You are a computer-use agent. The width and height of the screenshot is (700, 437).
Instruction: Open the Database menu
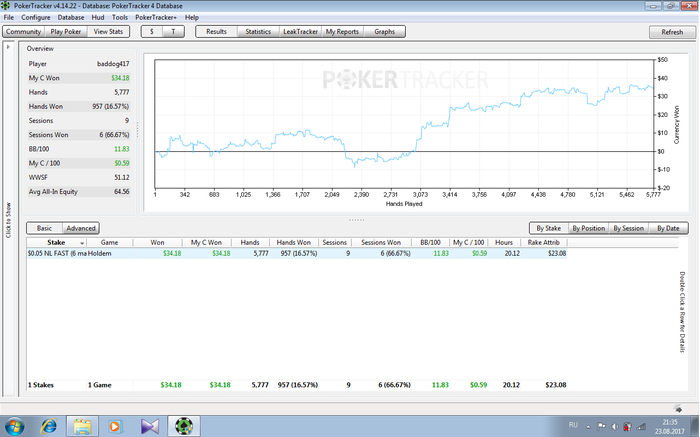tap(71, 17)
